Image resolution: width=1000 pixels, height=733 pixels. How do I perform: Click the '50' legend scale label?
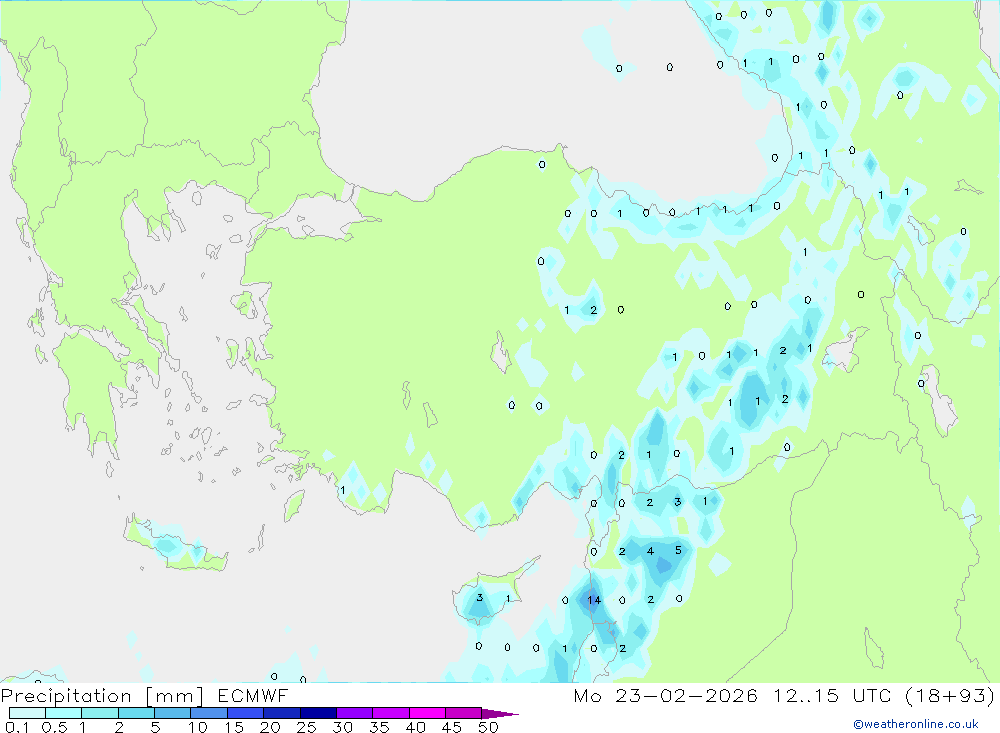pos(488,727)
